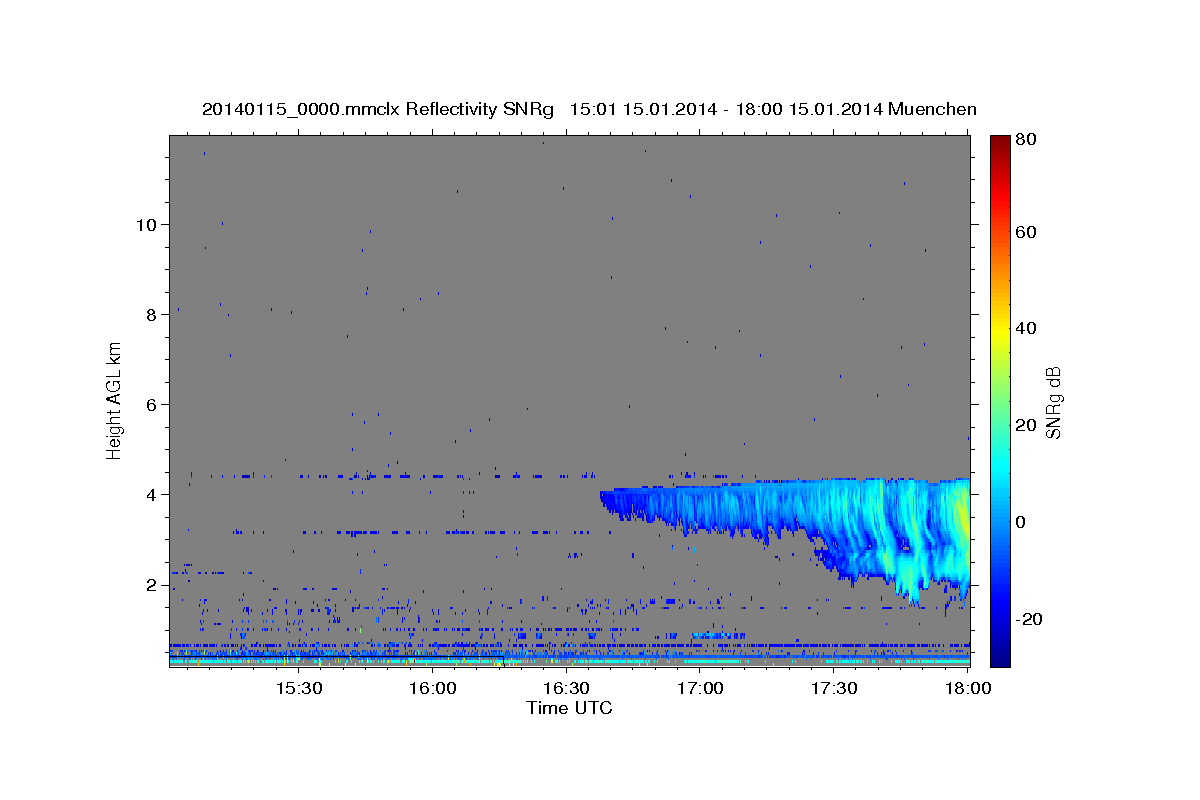
Task: Click the 18:00 time tick label
Action: (968, 689)
